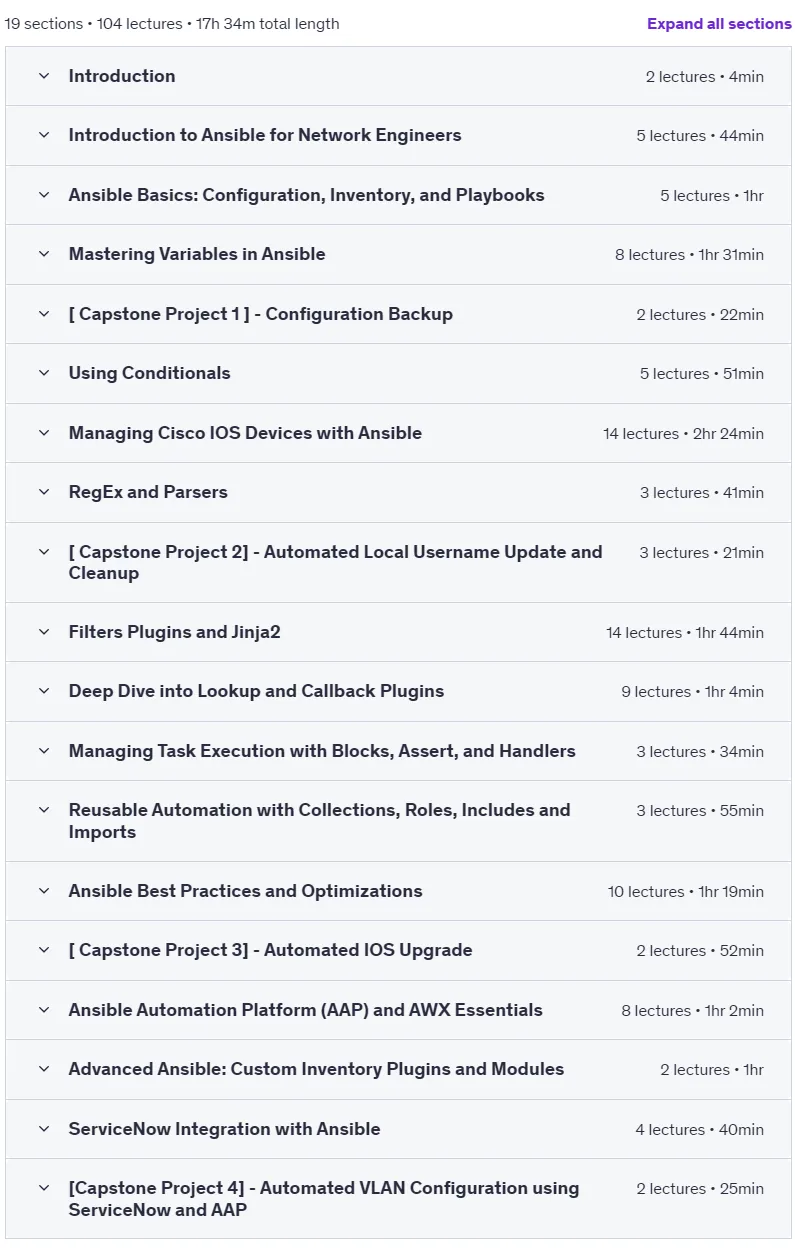Expand Deep Dive into Lookup and Callback Plugins
Screen dimensions: 795x1248
(x=398, y=691)
